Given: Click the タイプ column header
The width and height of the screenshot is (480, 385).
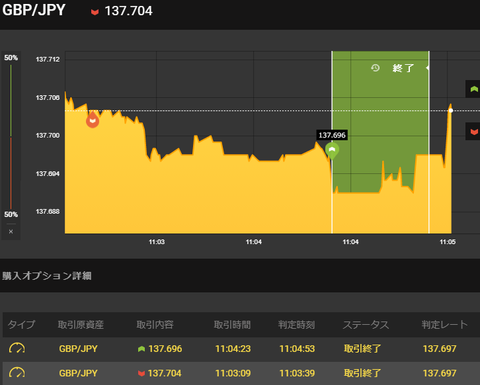Looking at the screenshot, I should click(x=21, y=324).
